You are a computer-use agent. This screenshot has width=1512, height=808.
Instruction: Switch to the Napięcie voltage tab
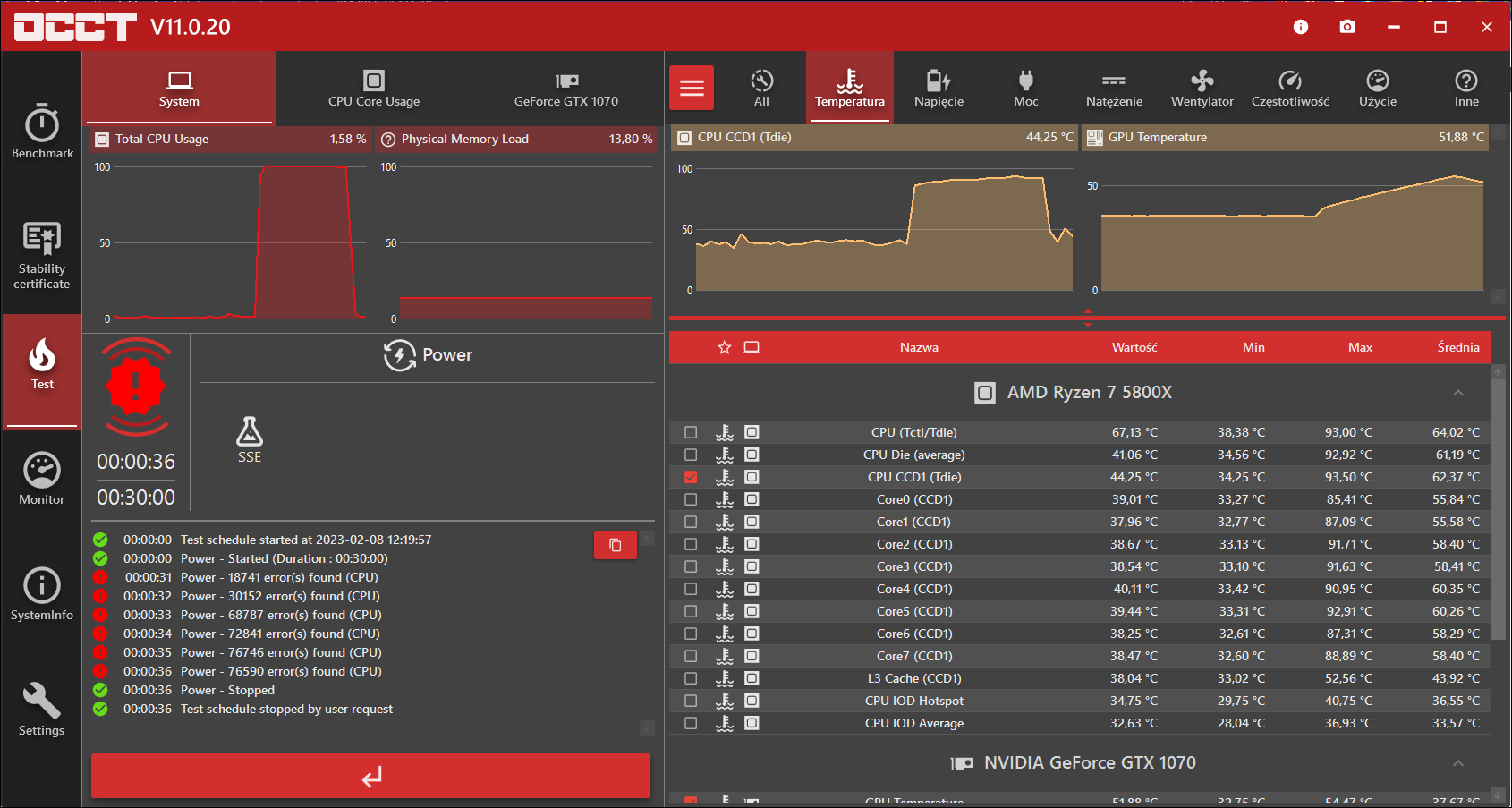[939, 88]
